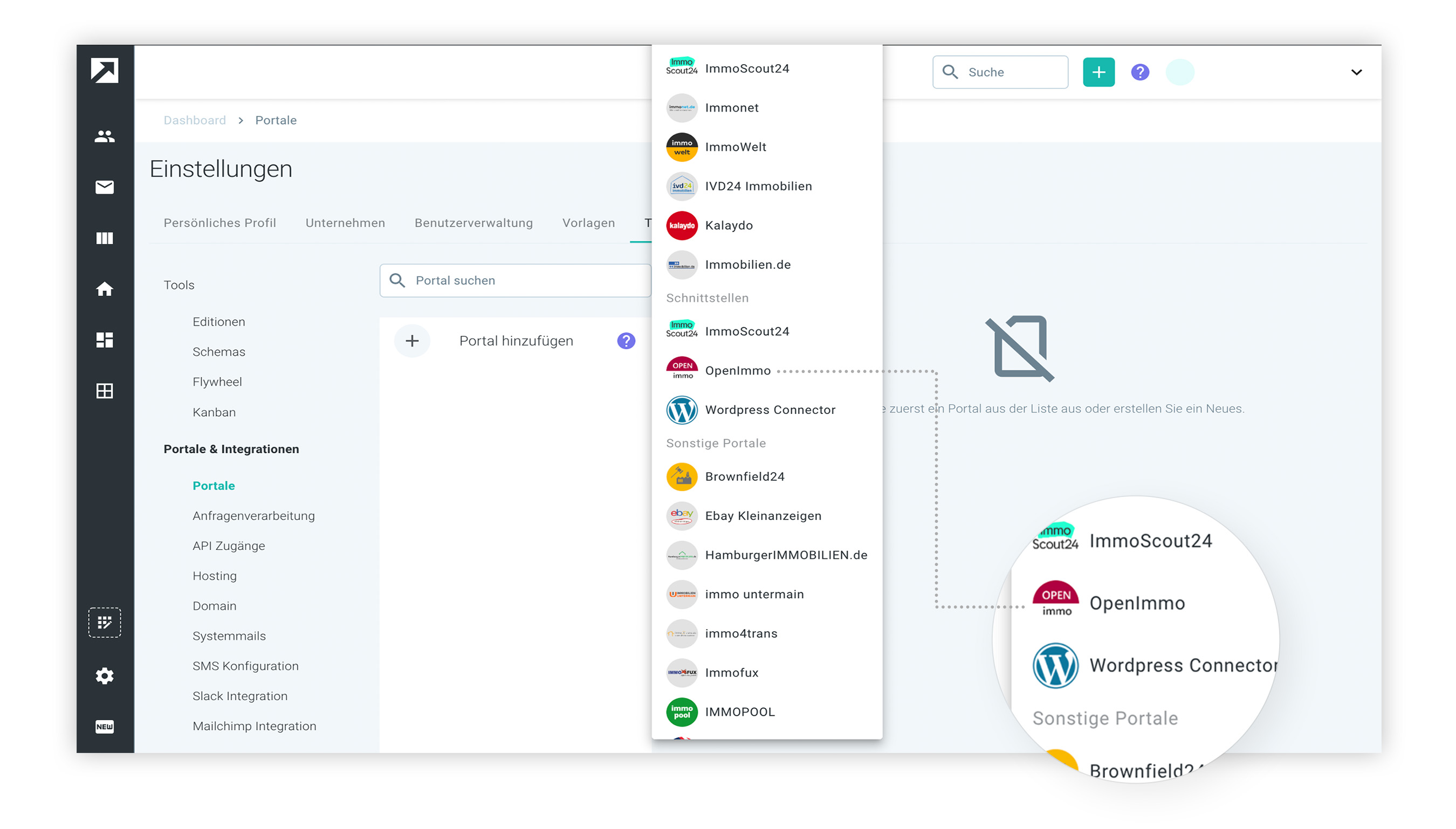Image resolution: width=1456 pixels, height=829 pixels.
Task: Open Schemas in Tools menu
Action: 219,352
